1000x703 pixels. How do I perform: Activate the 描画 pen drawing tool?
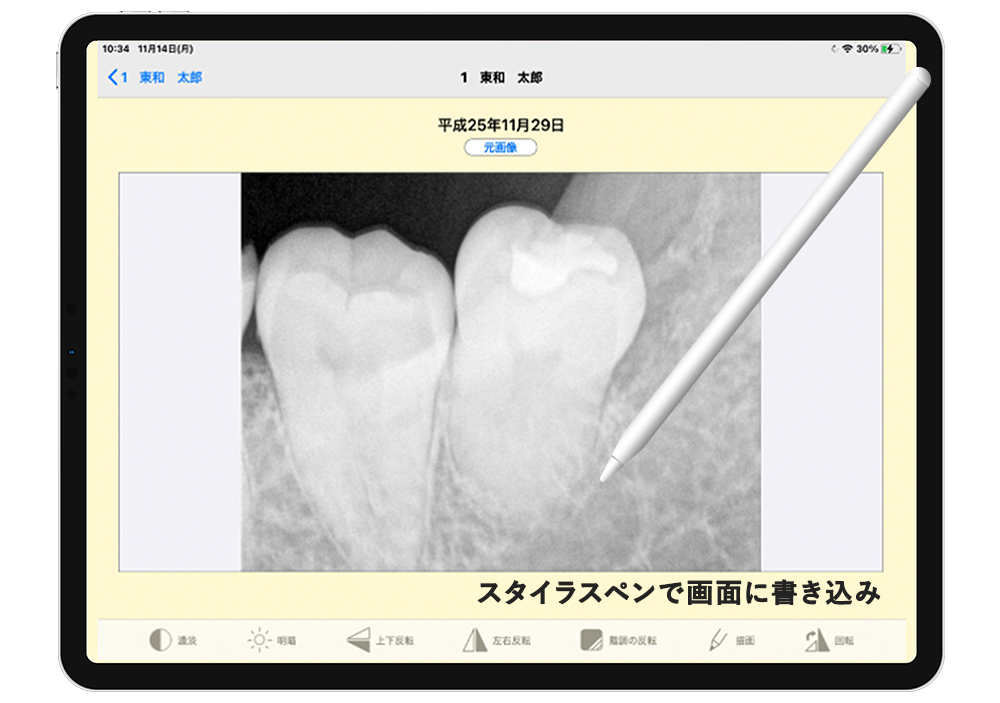[717, 640]
